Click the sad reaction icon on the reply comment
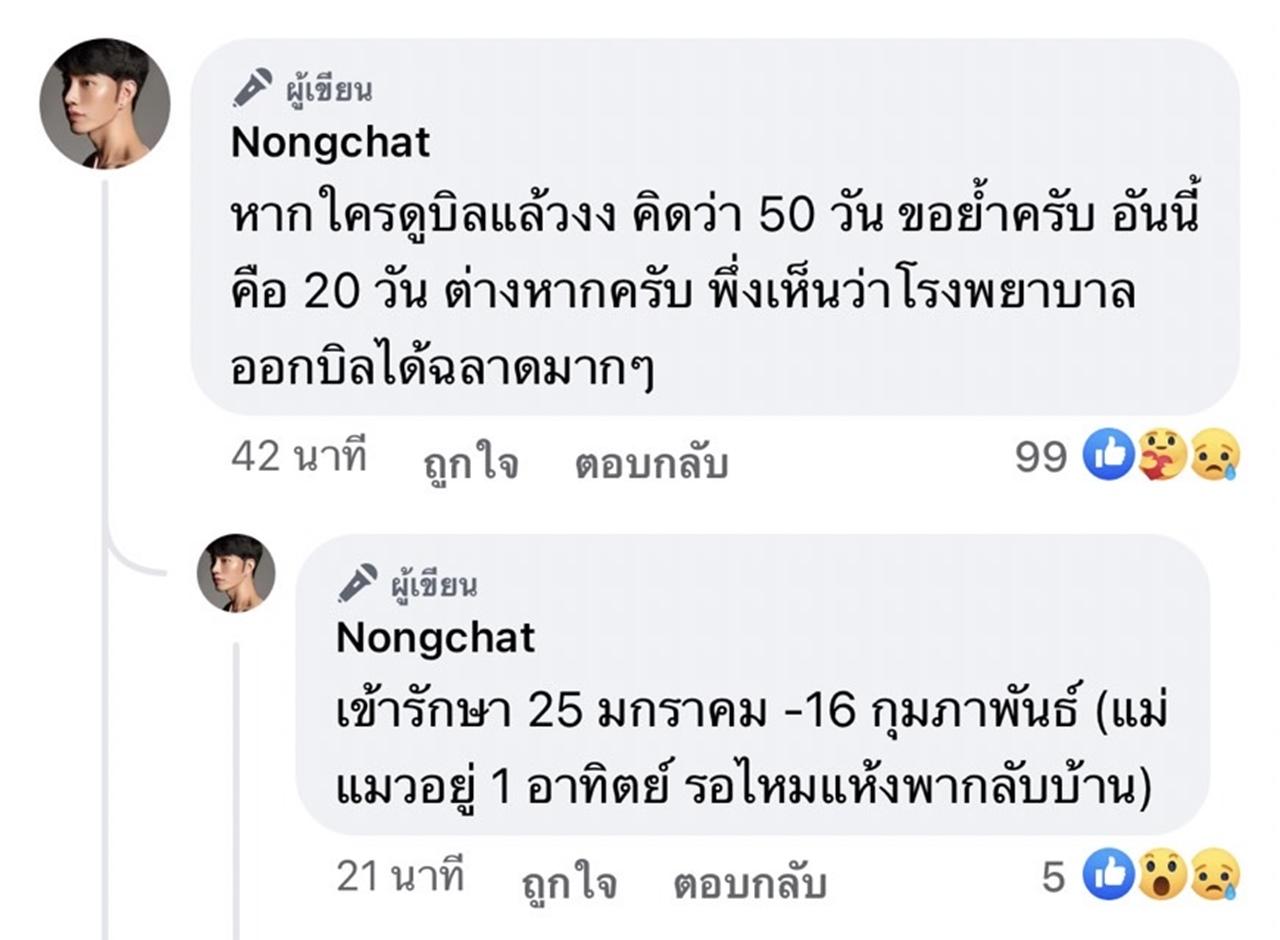Screen dimensions: 1280x940 [1214, 876]
